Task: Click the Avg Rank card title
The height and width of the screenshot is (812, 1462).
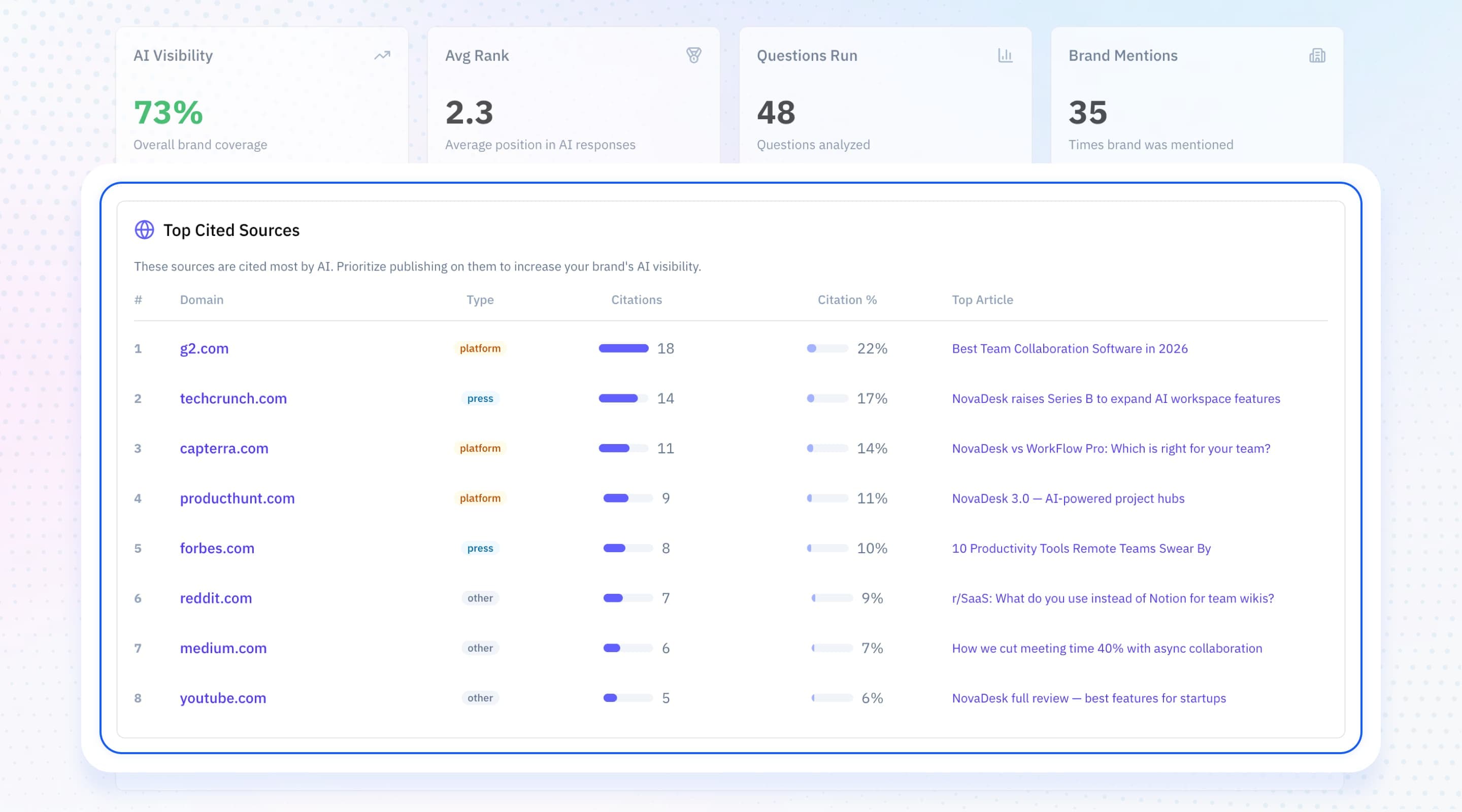Action: tap(477, 56)
